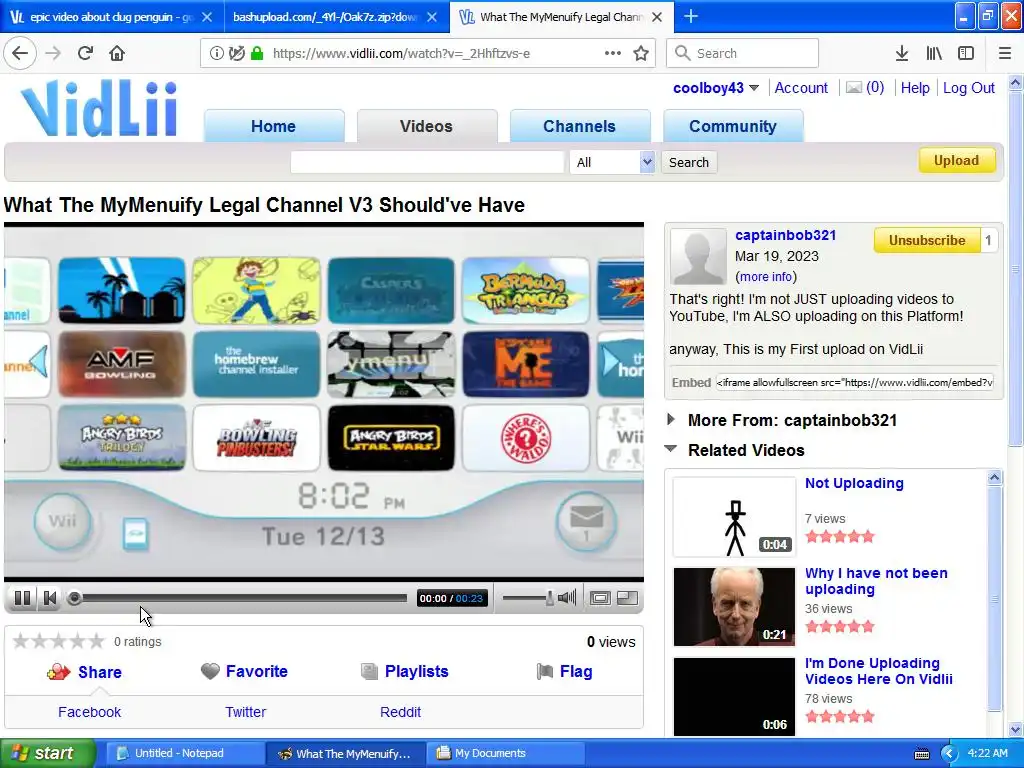Open the page actions three-dots menu
Screen dimensions: 1024x768
tap(612, 53)
